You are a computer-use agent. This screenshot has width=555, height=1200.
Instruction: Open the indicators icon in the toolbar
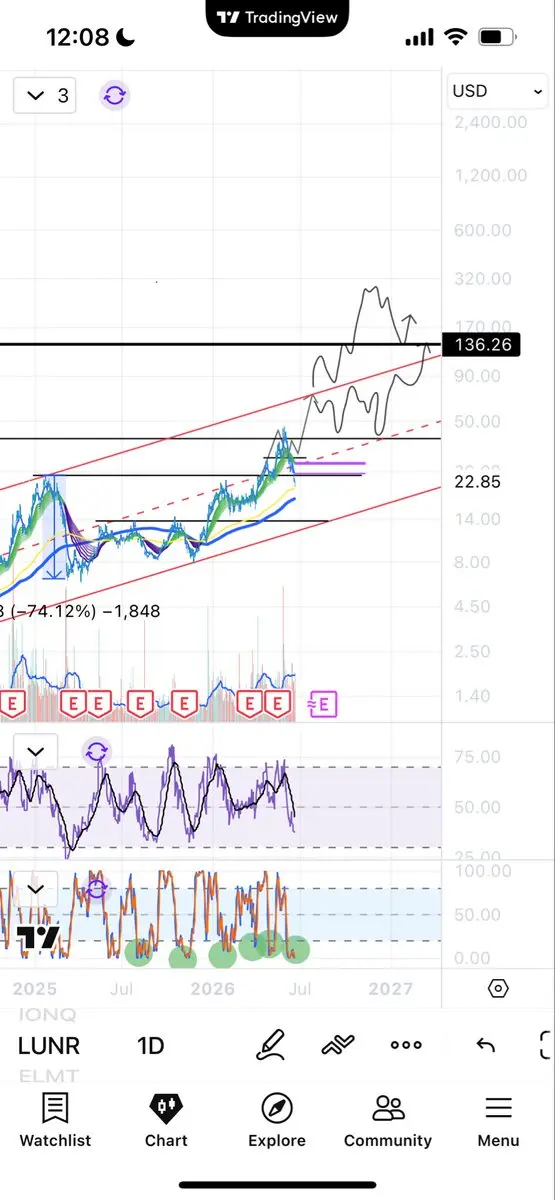pyautogui.click(x=338, y=1045)
